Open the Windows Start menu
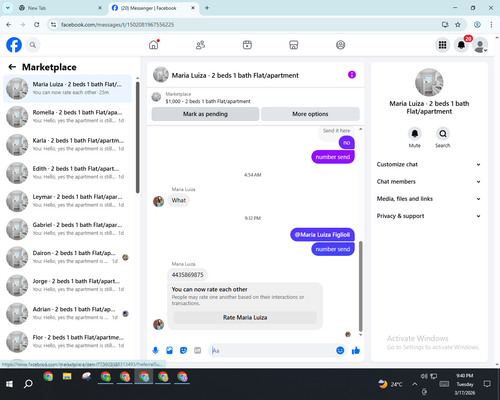The width and height of the screenshot is (500, 400). [x=9, y=384]
